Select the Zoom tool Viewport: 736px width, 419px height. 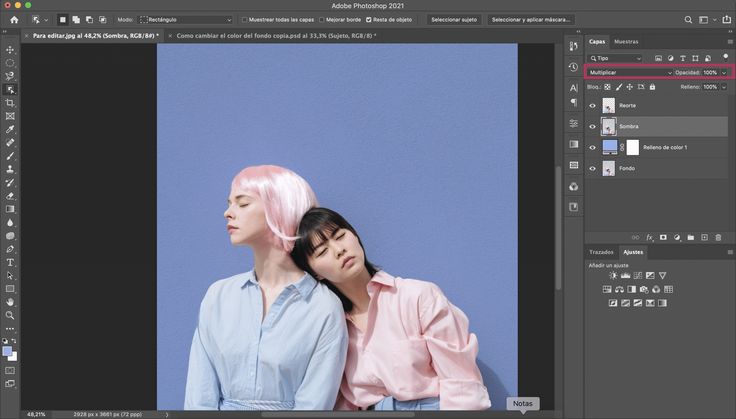click(10, 315)
